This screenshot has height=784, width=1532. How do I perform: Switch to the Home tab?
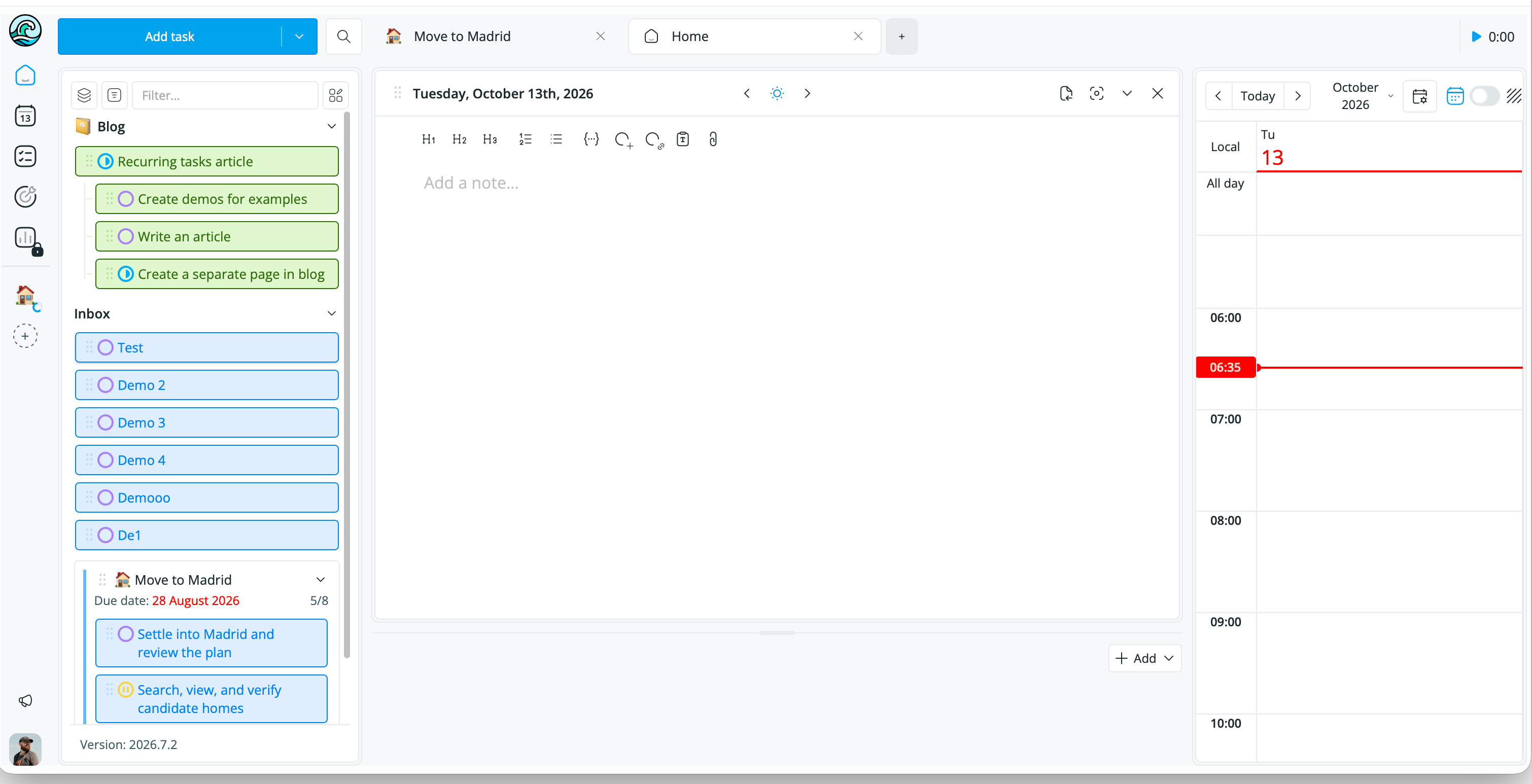[753, 36]
